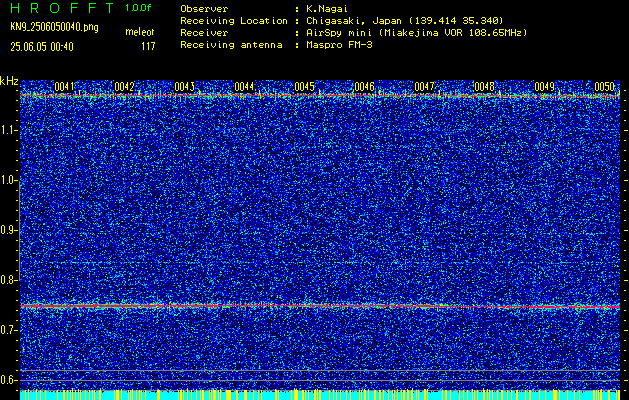Click time marker 0046

[364, 87]
